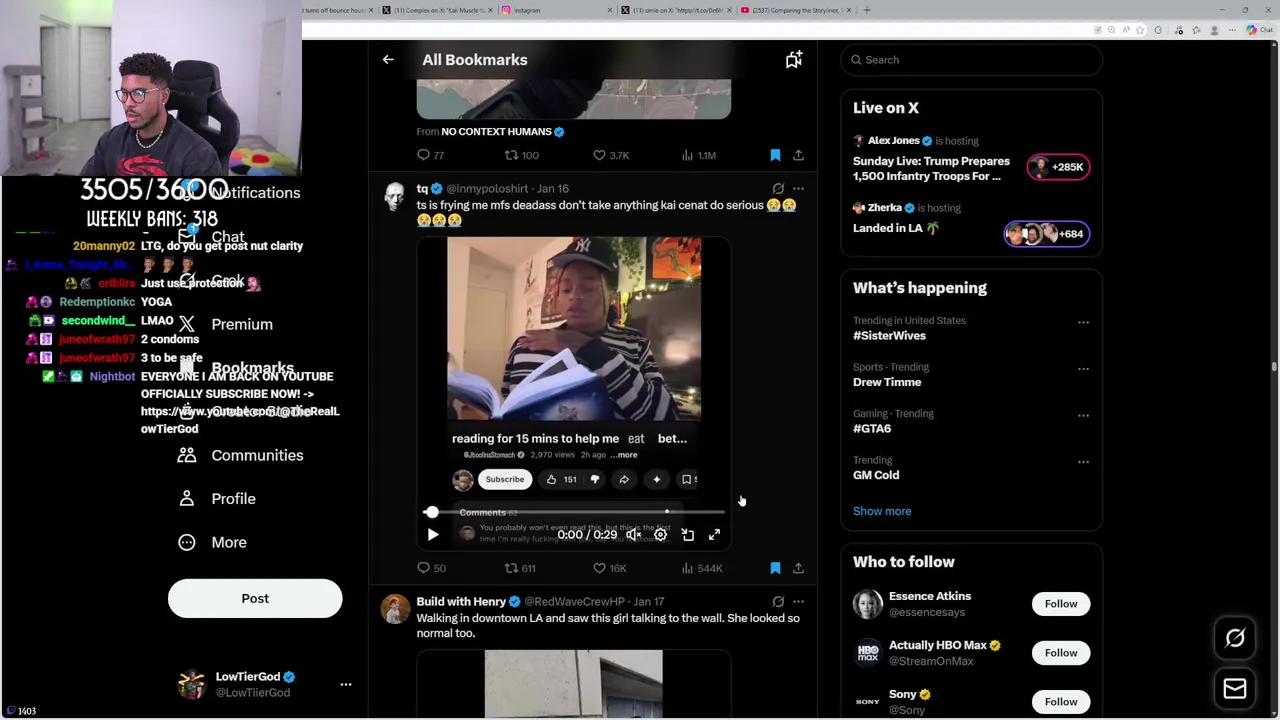Open more options for the Drew Timme trend
The width and height of the screenshot is (1280, 720).
point(1083,368)
